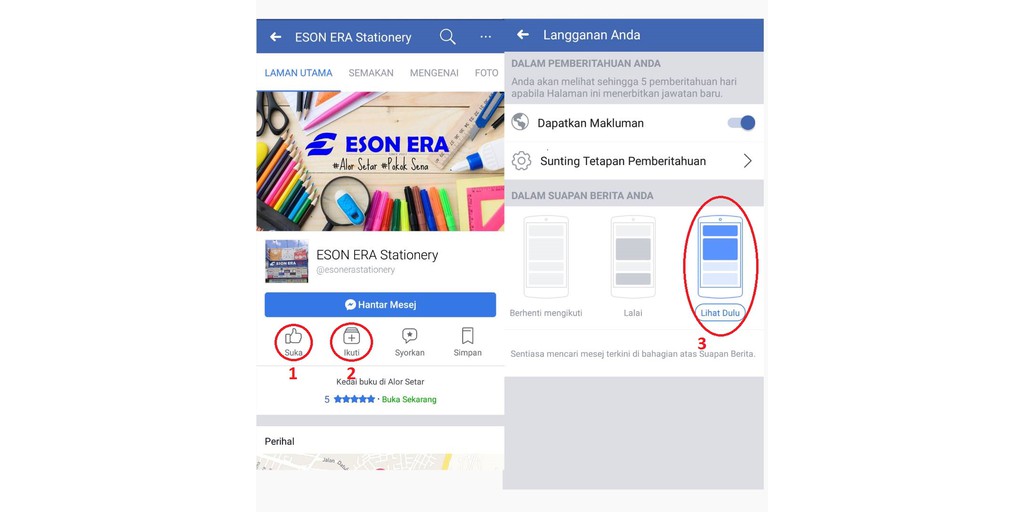The width and height of the screenshot is (1024, 512).
Task: Tap the Buka Sekarang link
Action: [x=409, y=399]
